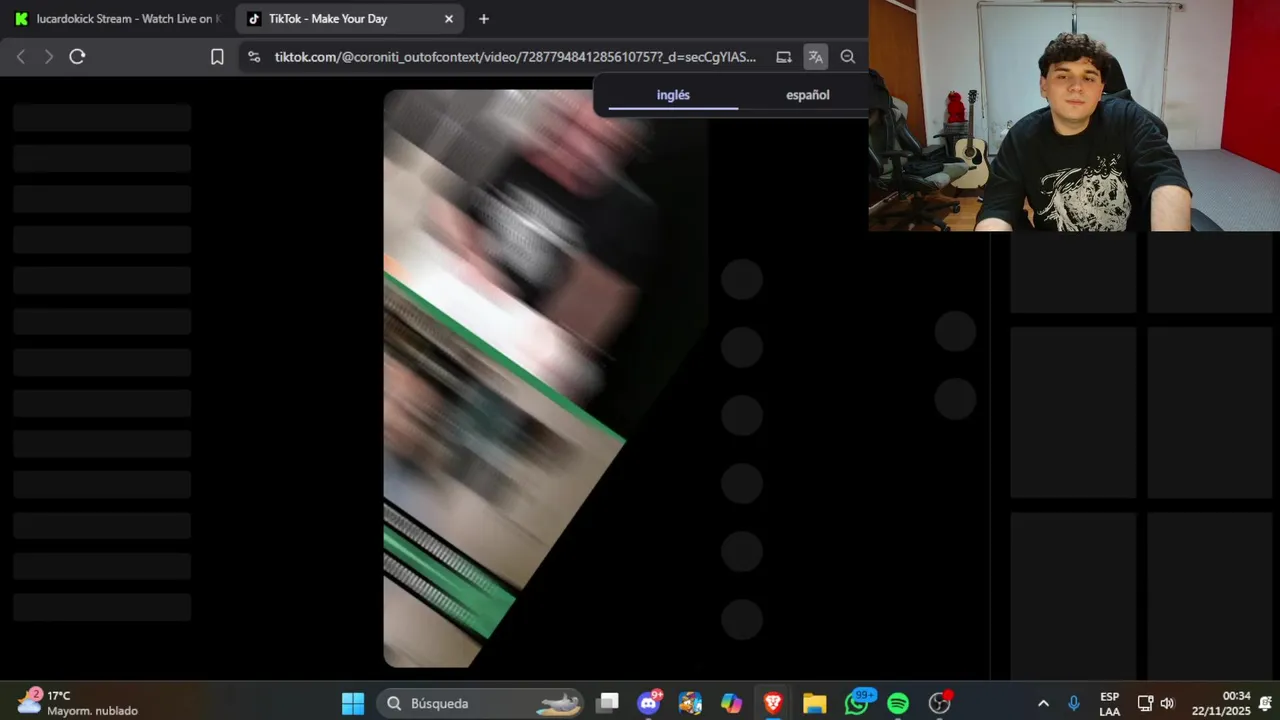This screenshot has width=1280, height=720.
Task: Go back to the previous page
Action: (21, 57)
